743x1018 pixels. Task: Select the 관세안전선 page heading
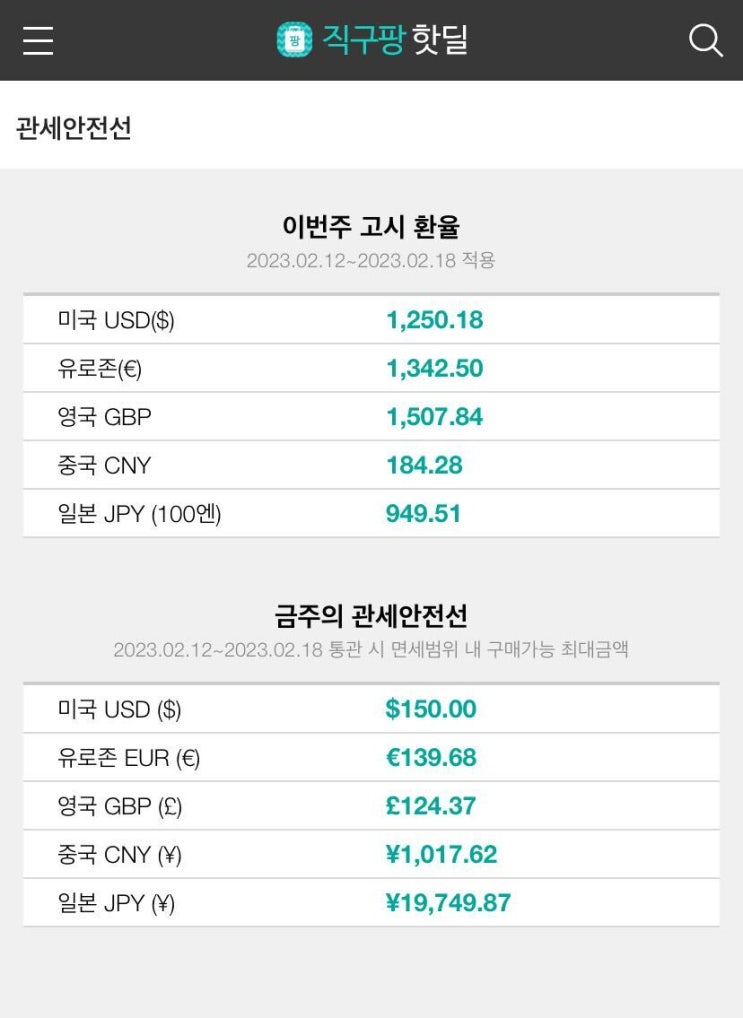pyautogui.click(x=74, y=128)
